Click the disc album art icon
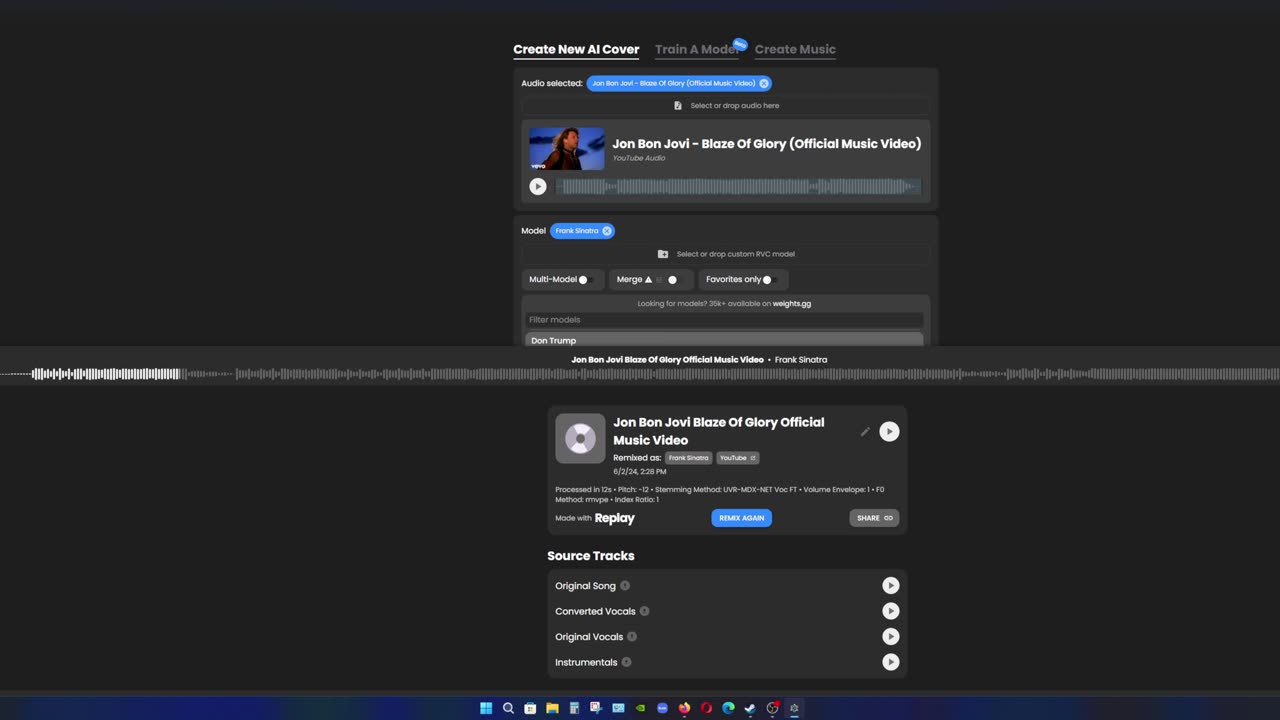The height and width of the screenshot is (720, 1280). click(x=580, y=438)
